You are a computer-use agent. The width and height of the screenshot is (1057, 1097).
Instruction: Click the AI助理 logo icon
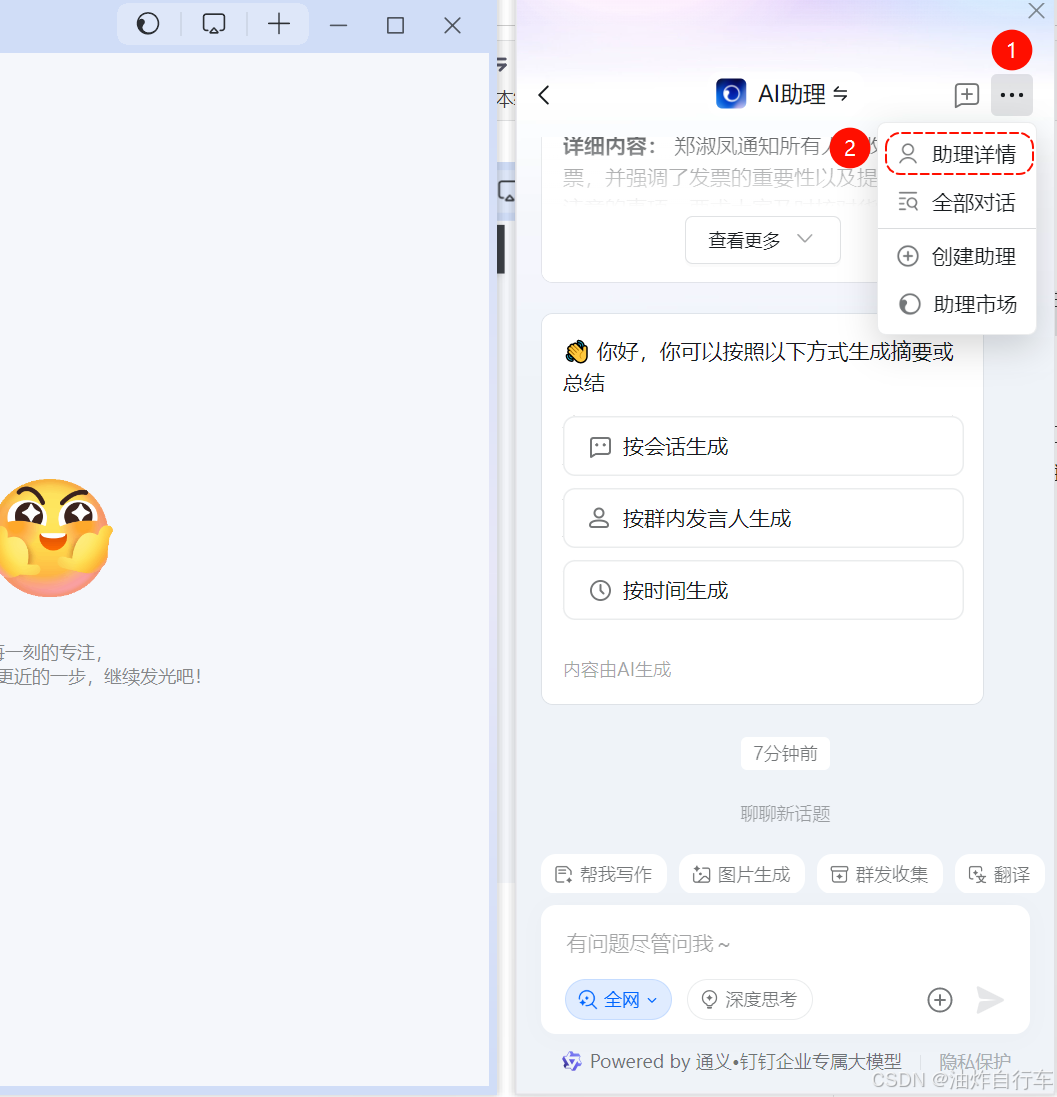pyautogui.click(x=731, y=94)
